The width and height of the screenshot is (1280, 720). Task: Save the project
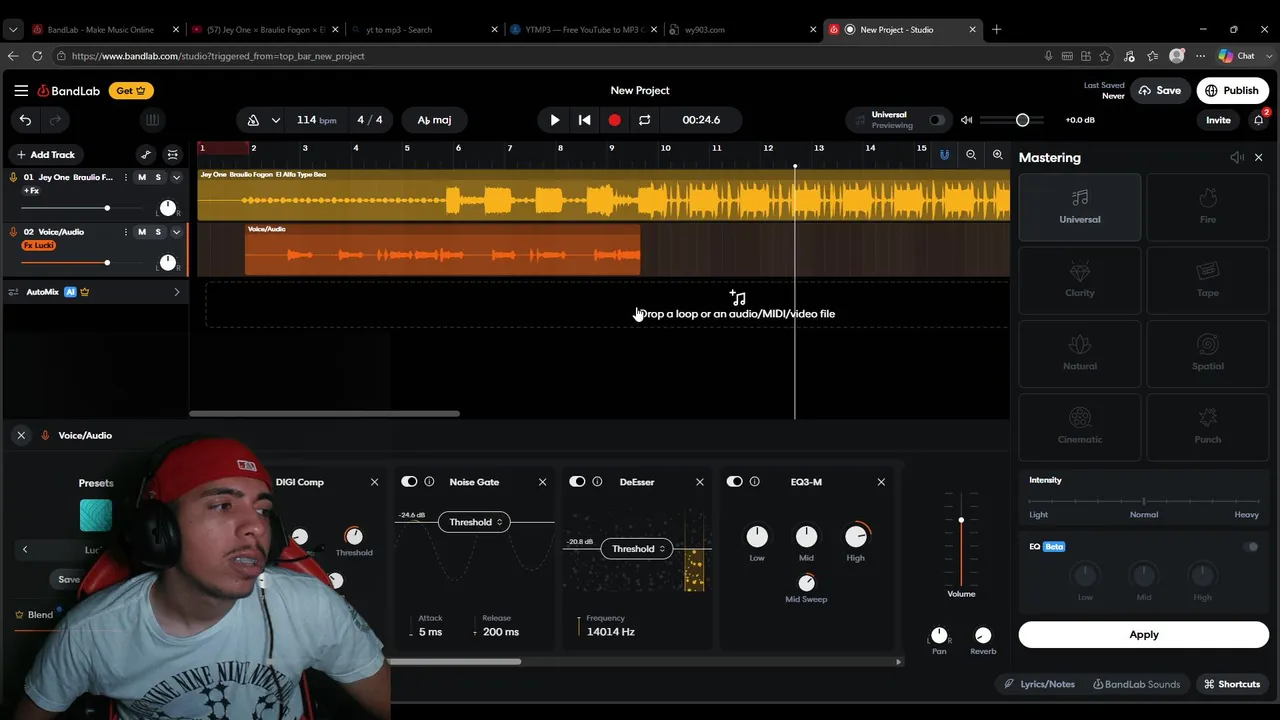pyautogui.click(x=1159, y=91)
